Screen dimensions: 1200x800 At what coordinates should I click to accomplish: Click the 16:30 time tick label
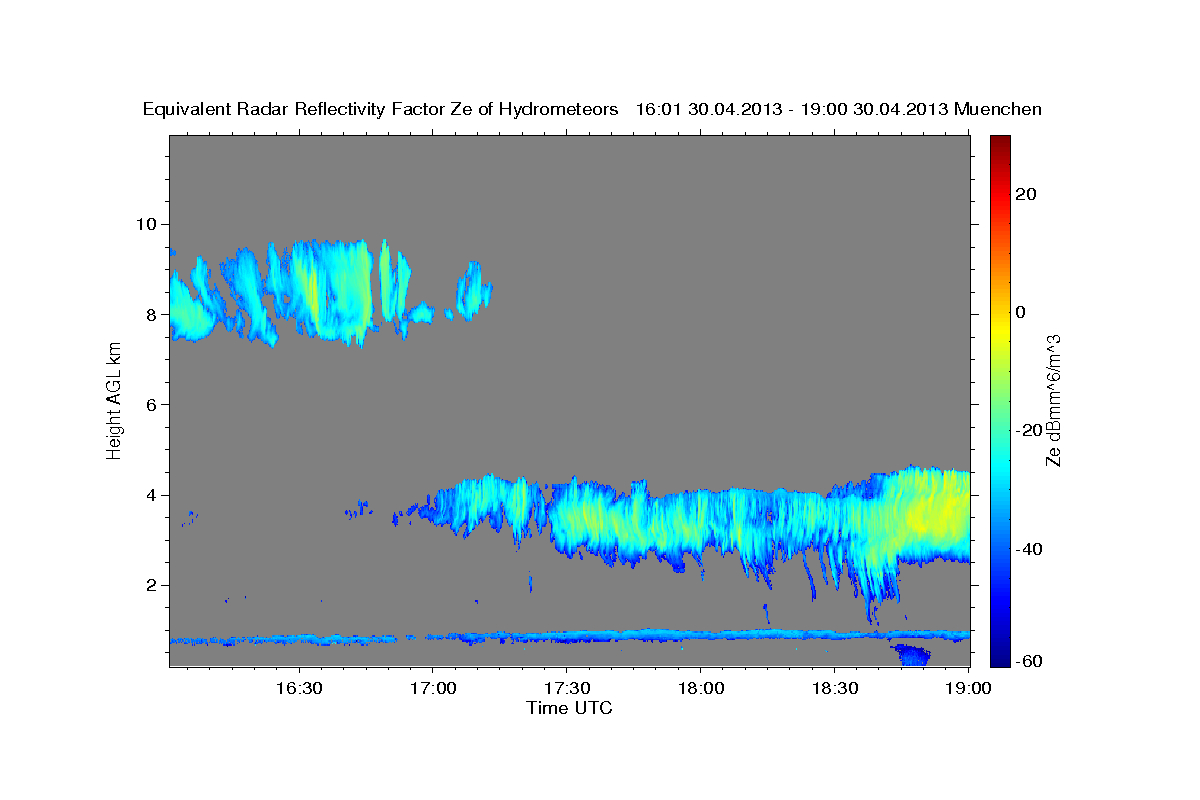click(x=298, y=689)
